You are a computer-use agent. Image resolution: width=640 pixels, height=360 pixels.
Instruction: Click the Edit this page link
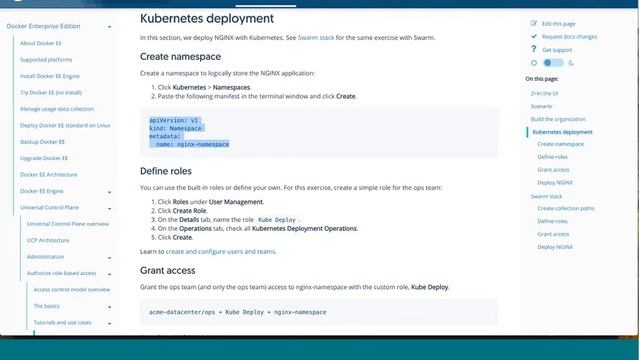coord(558,24)
